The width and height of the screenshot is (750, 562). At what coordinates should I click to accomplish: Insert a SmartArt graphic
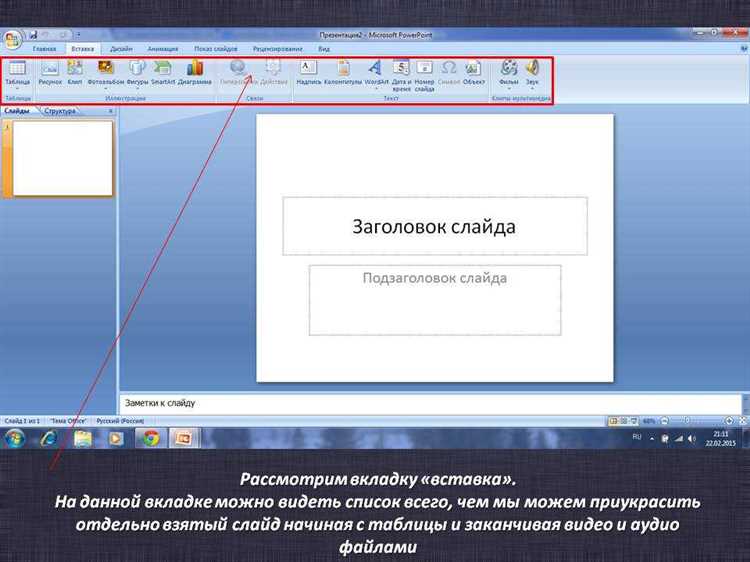163,73
